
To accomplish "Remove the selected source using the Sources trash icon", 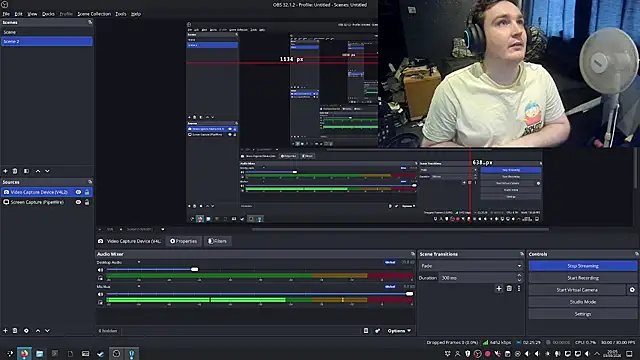I will click(x=15, y=331).
